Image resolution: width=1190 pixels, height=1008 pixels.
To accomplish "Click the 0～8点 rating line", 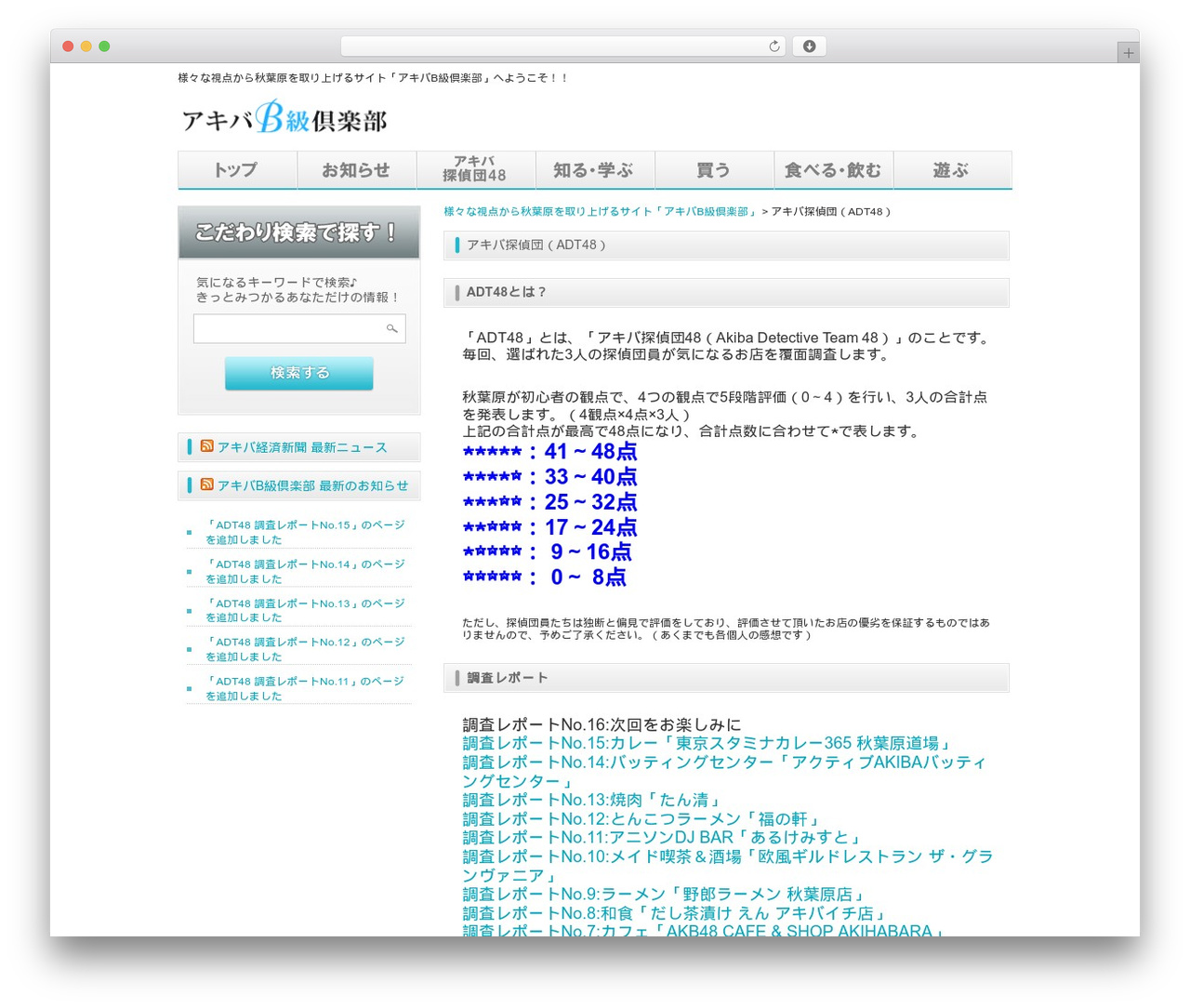I will point(545,577).
